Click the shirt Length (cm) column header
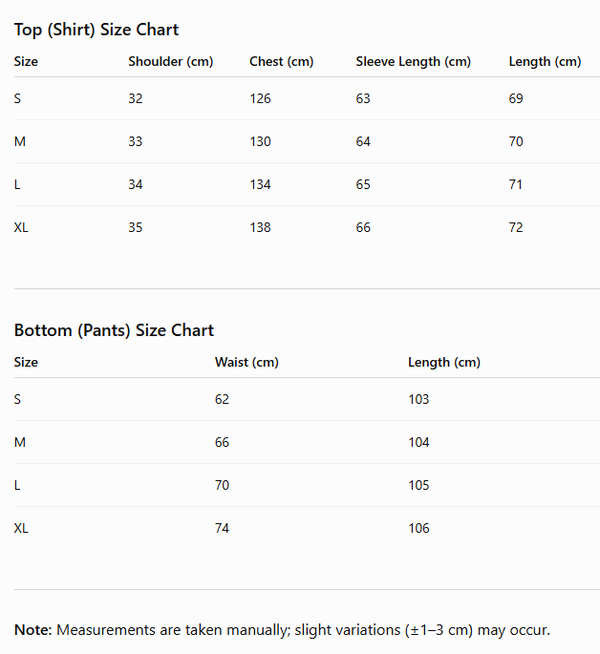The image size is (600, 654). coord(545,62)
